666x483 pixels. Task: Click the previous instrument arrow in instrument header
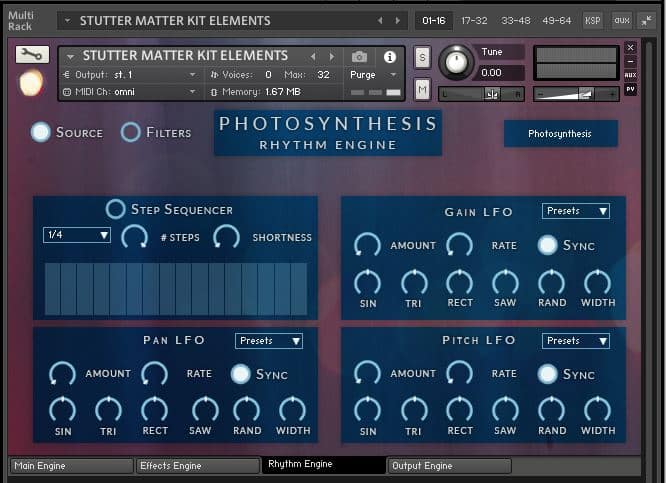point(313,56)
